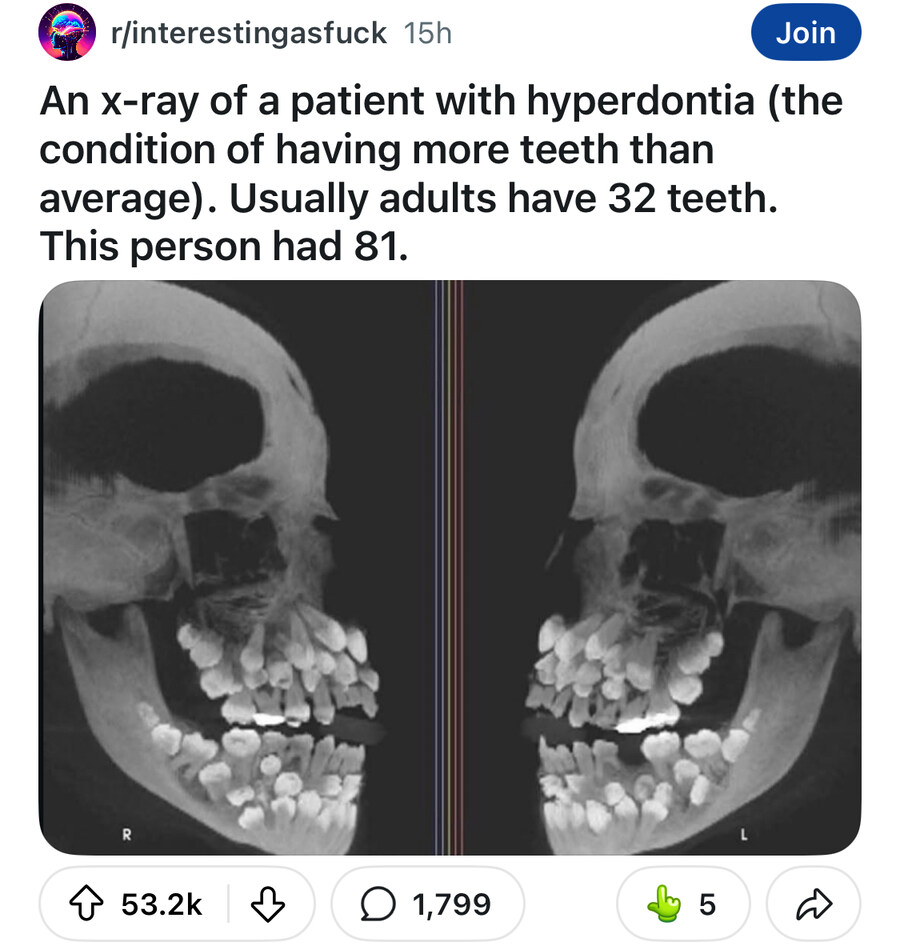Image resolution: width=900 pixels, height=946 pixels.
Task: Give an award with the pointing hand icon
Action: tap(664, 903)
